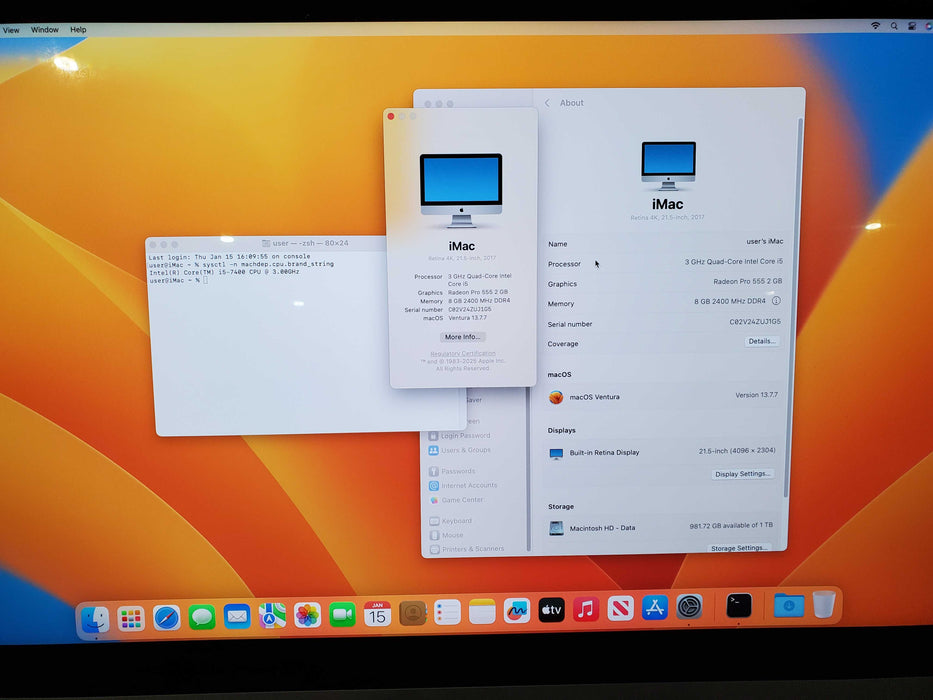
Task: Click "981.72 GB available of 1 TB"
Action: point(731,526)
